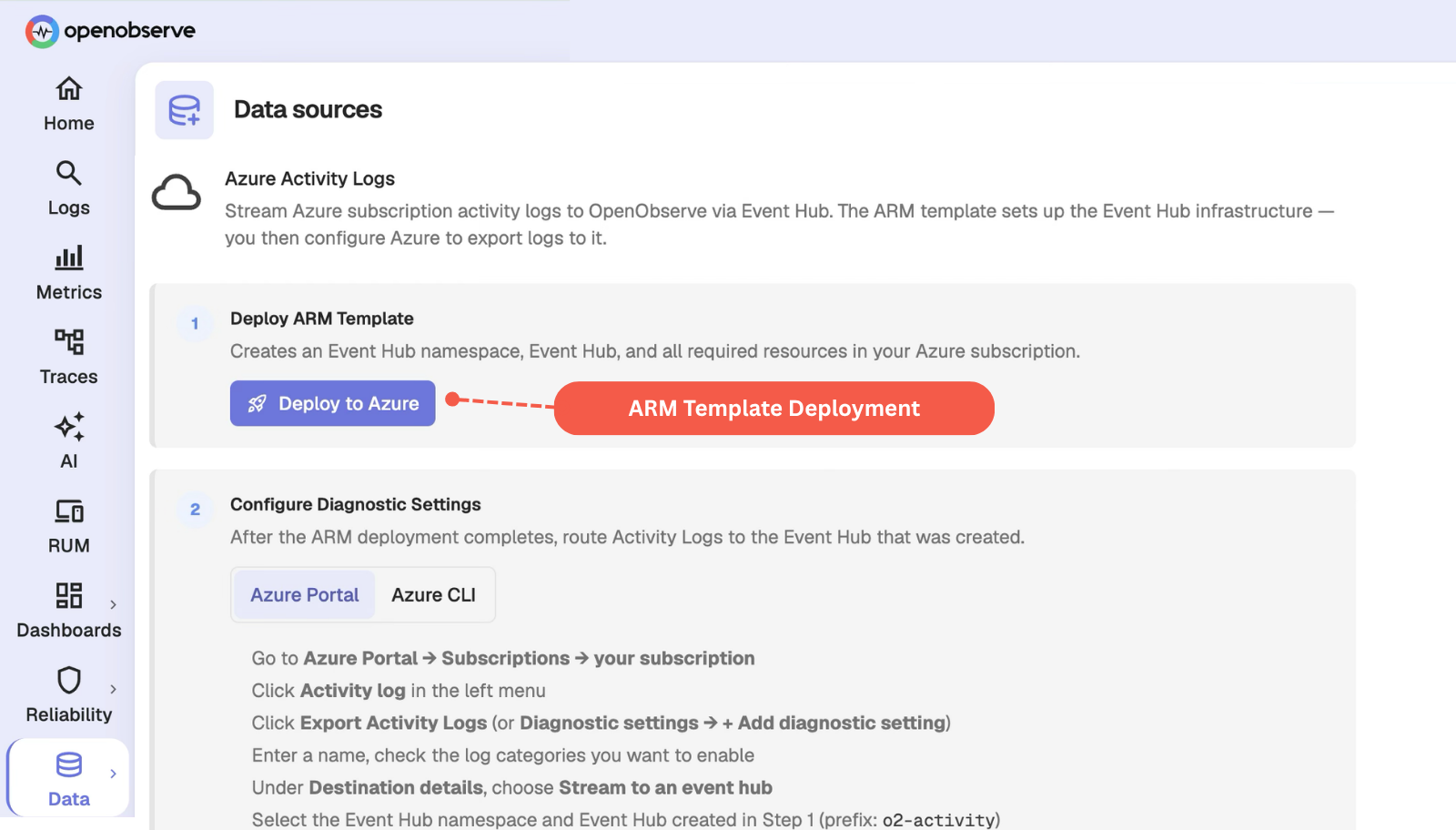This screenshot has height=830, width=1456.
Task: Click the Azure cloud icon
Action: tap(177, 193)
